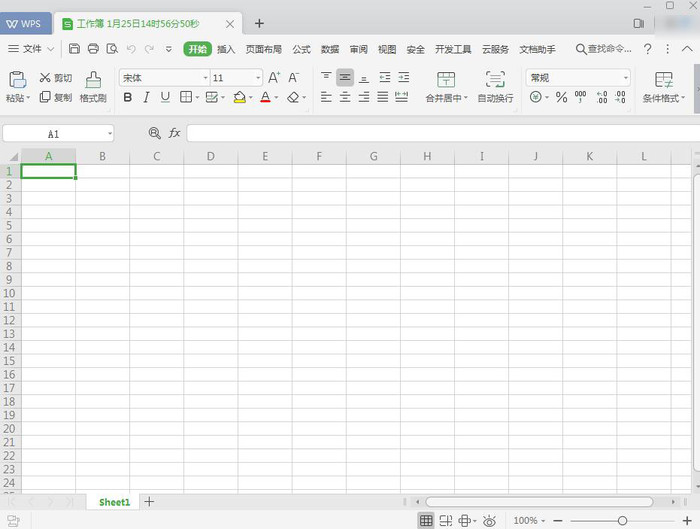Click the Insert Function fx icon
Image resolution: width=700 pixels, height=529 pixels.
tap(174, 133)
